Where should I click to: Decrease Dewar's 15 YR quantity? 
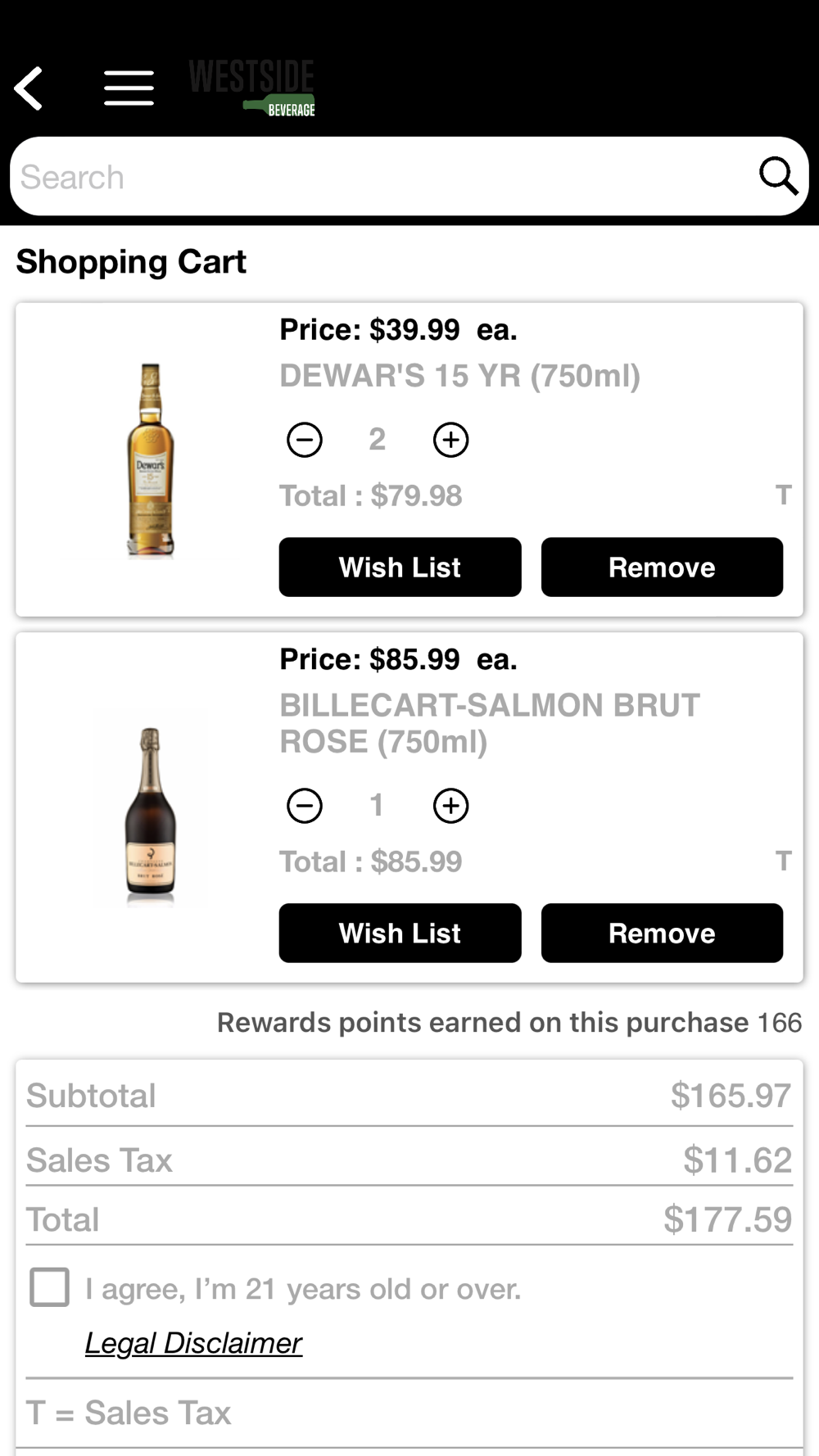305,440
